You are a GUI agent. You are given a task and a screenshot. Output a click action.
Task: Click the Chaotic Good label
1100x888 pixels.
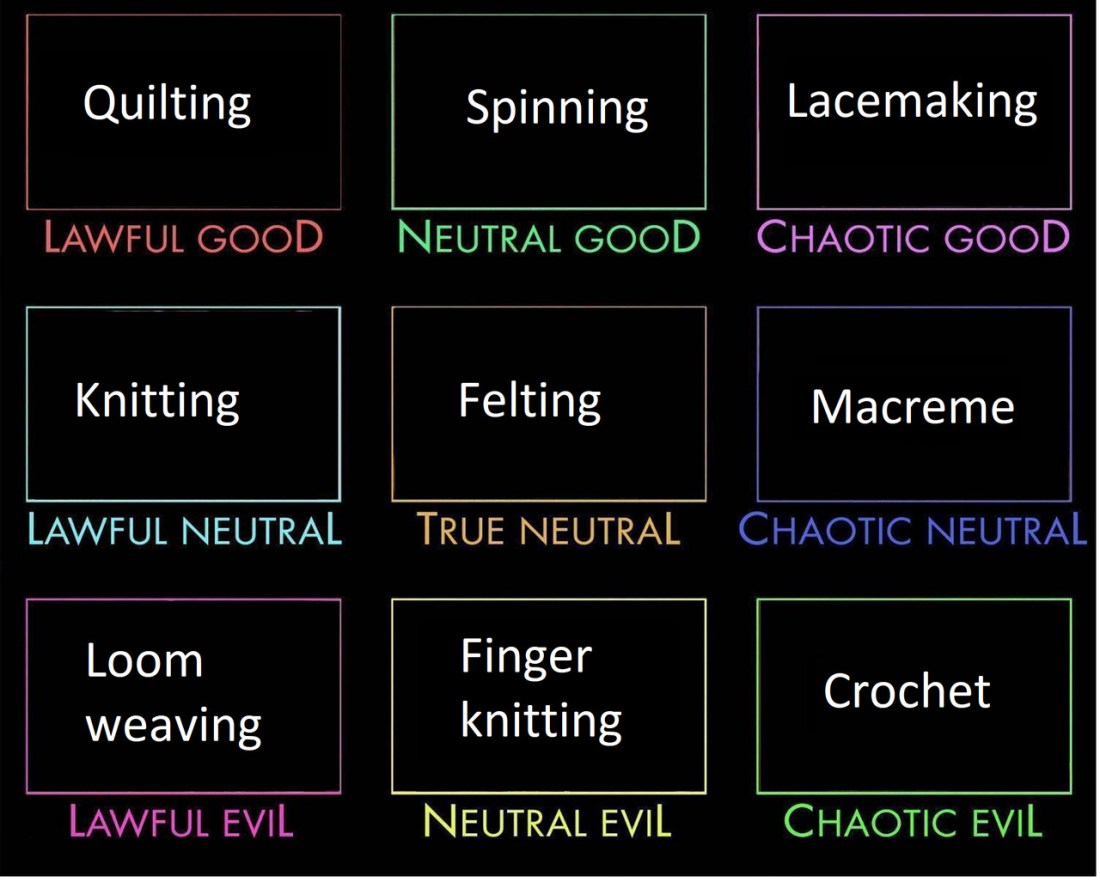[914, 238]
